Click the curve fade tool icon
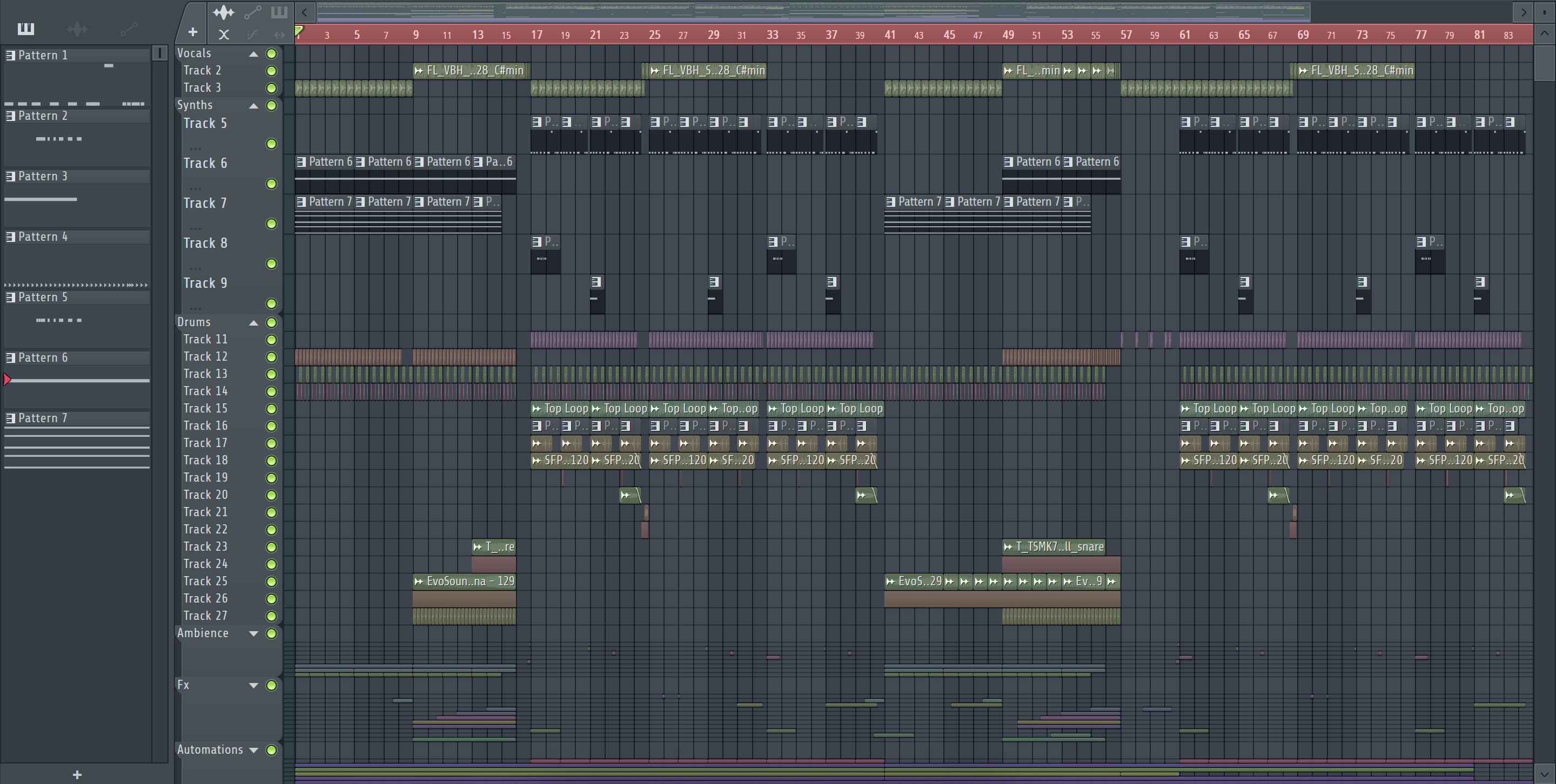This screenshot has height=784, width=1556. pos(252,35)
